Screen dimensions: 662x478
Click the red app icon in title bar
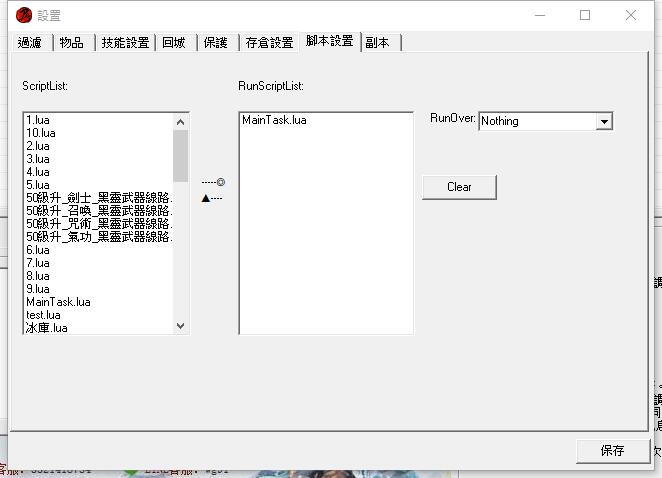[23, 15]
